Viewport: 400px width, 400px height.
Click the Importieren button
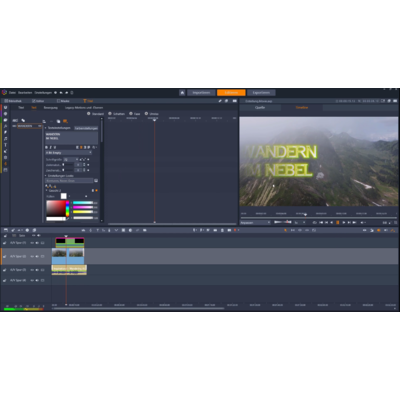(201, 93)
